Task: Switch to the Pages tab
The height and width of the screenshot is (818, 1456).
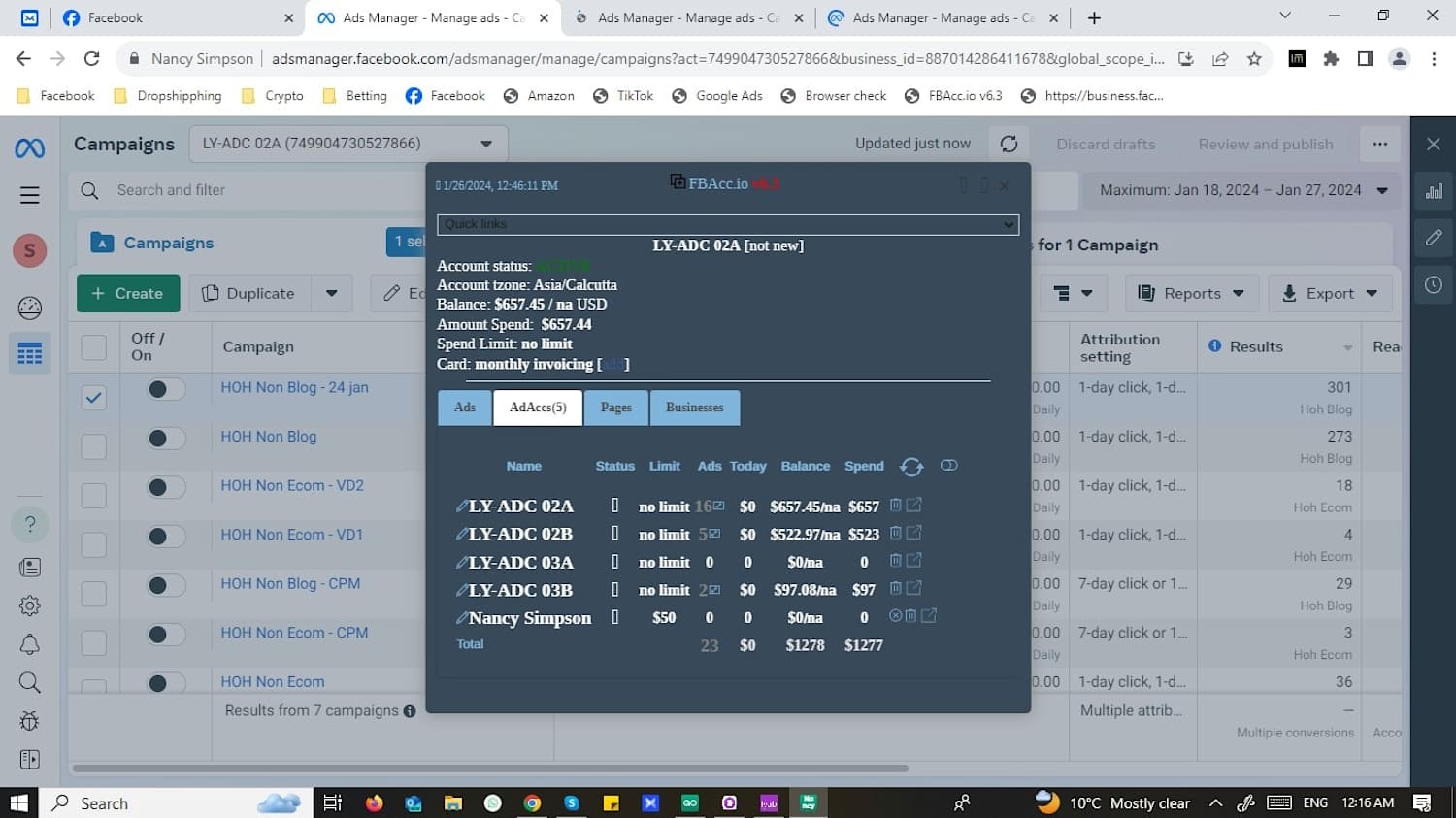Action: (616, 408)
